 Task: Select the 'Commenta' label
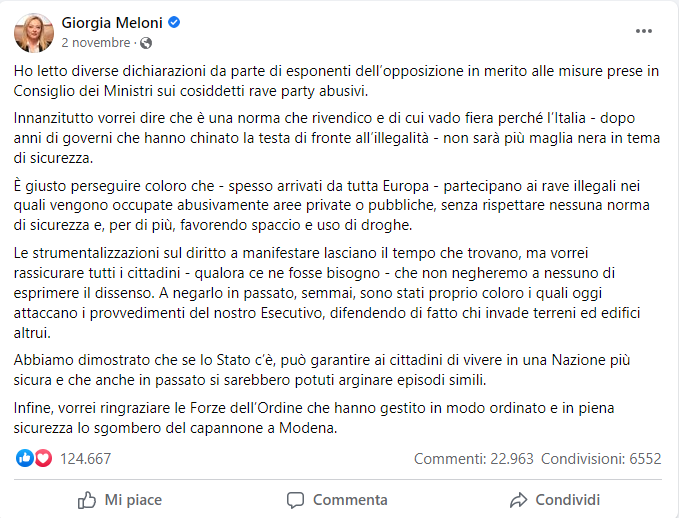click(350, 499)
